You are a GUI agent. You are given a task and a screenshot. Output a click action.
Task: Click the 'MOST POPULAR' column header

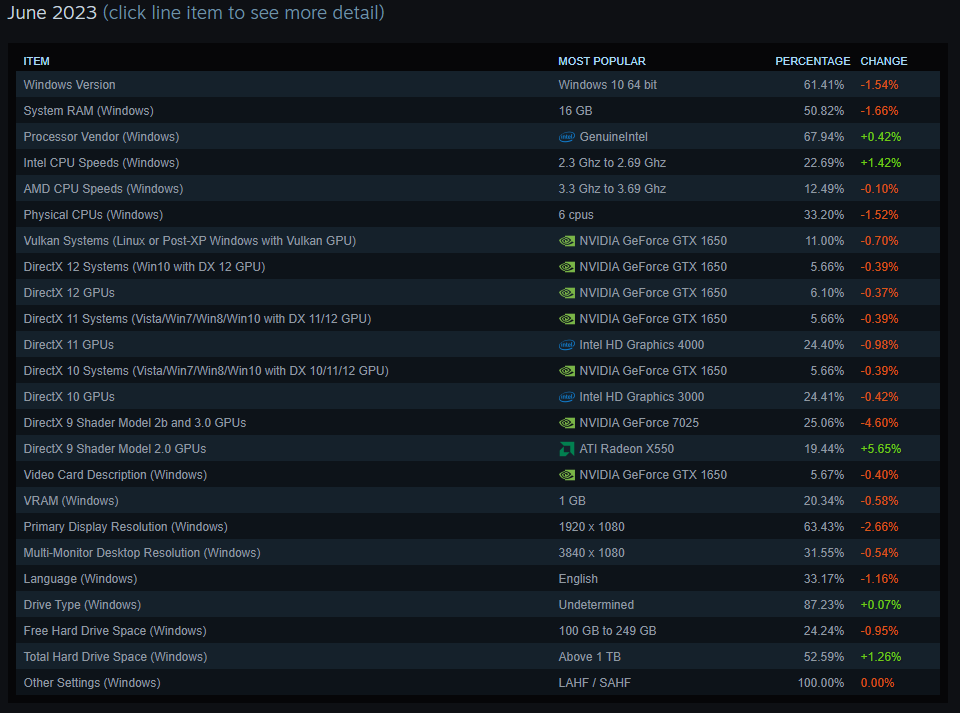tap(602, 61)
